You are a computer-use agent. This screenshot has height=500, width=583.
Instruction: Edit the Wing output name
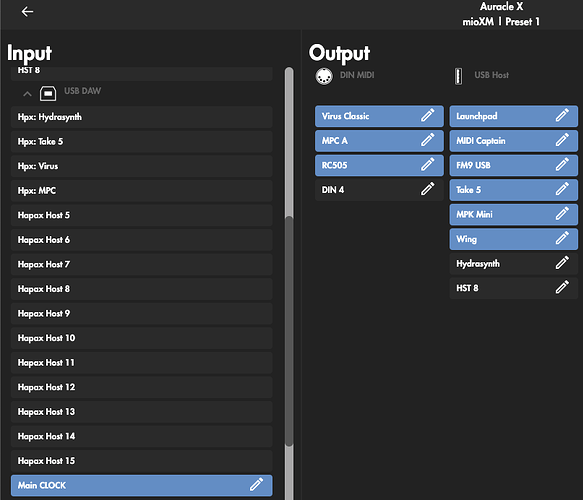coord(562,238)
